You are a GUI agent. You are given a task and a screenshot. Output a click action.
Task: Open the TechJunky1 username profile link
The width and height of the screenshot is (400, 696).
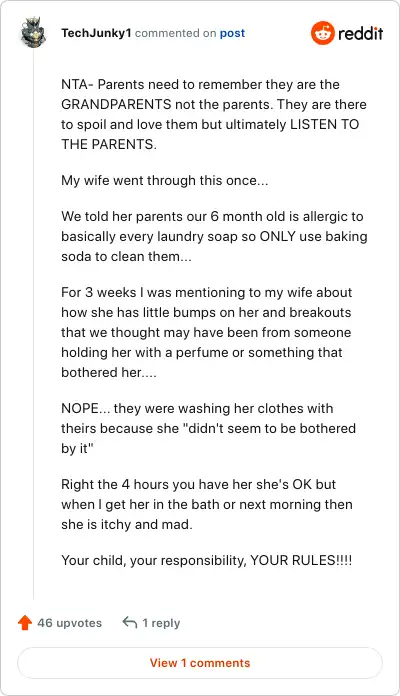tap(96, 33)
